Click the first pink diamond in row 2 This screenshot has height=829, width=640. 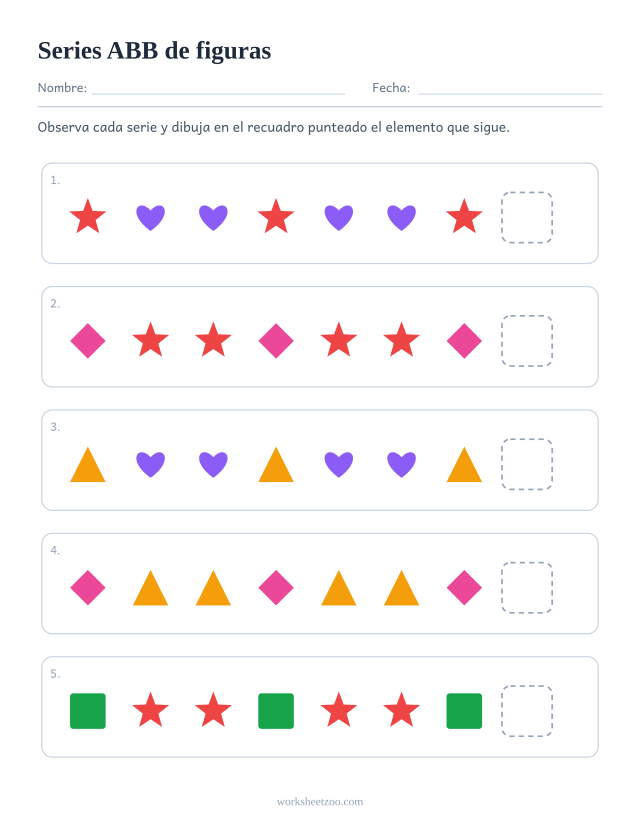(x=88, y=341)
